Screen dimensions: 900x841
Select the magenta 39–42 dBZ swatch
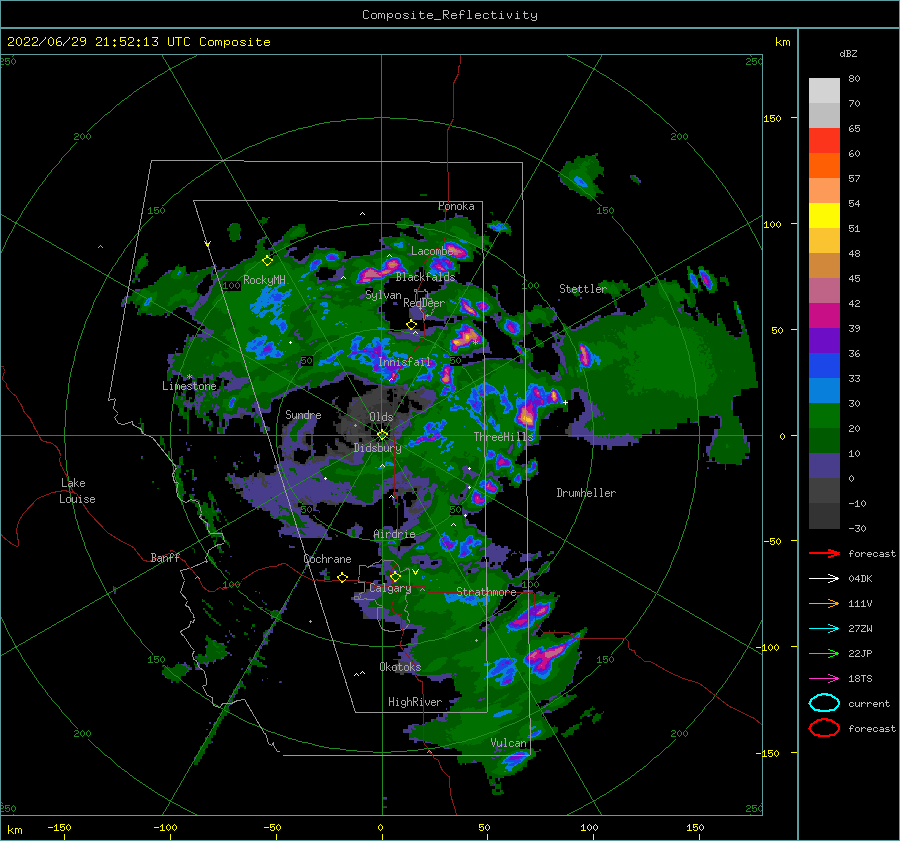tap(824, 315)
